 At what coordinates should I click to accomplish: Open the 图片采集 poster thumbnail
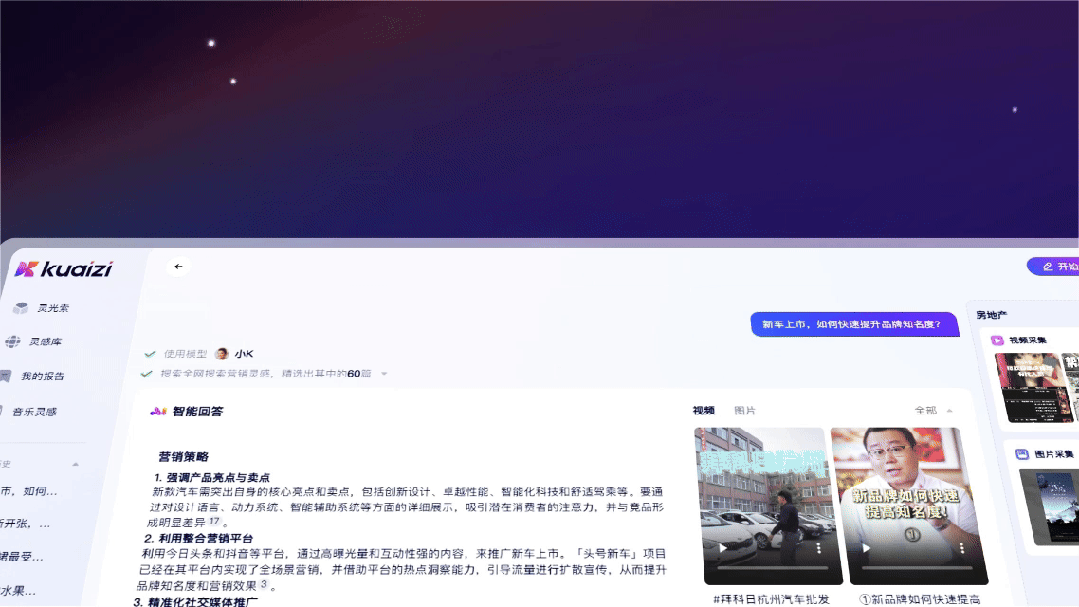tap(1050, 507)
